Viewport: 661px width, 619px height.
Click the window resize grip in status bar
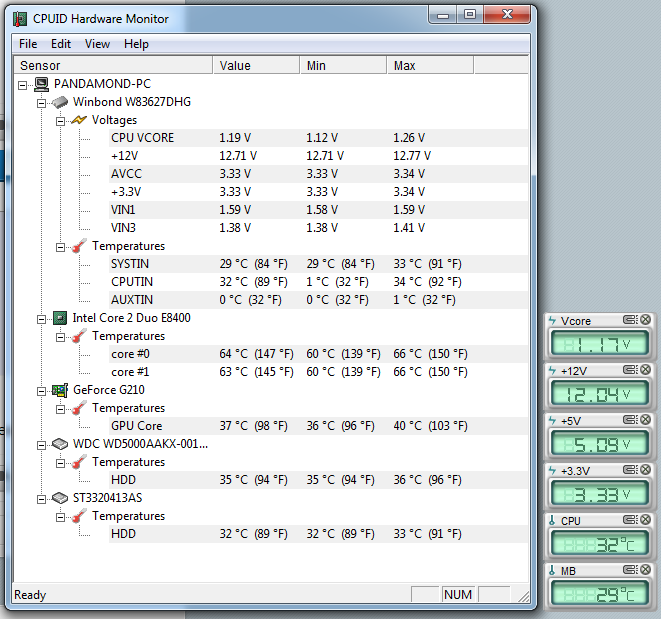point(523,596)
